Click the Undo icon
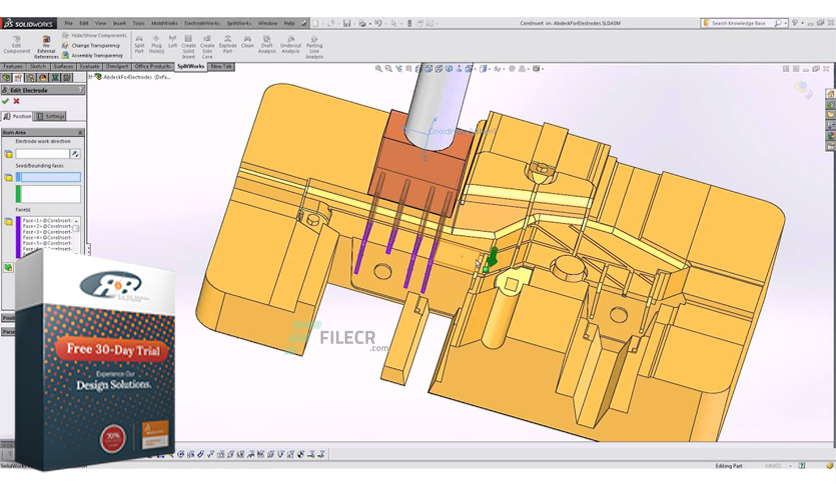 click(x=378, y=23)
